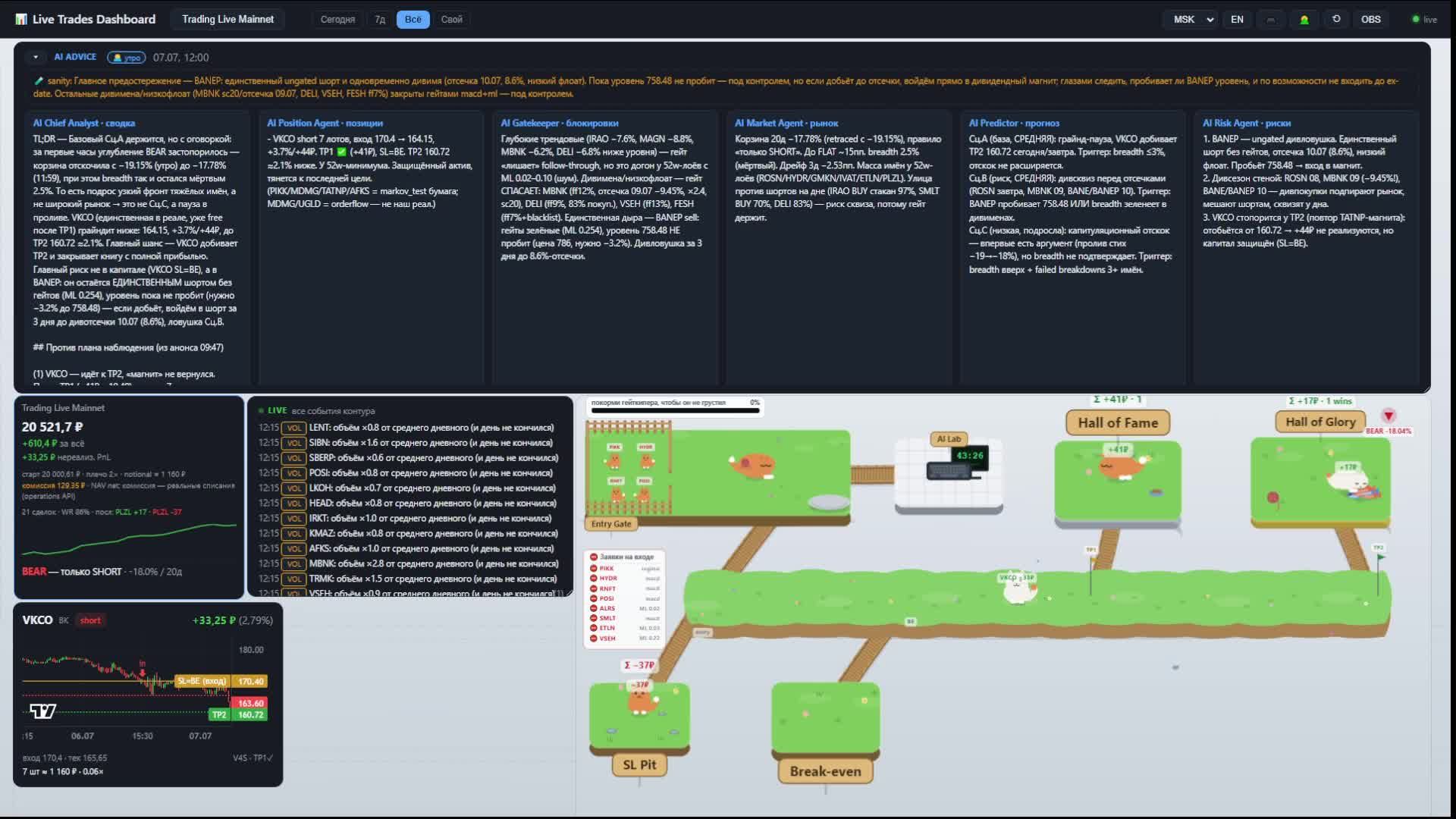Toggle OBS mode button
The width and height of the screenshot is (1456, 819).
point(1370,19)
